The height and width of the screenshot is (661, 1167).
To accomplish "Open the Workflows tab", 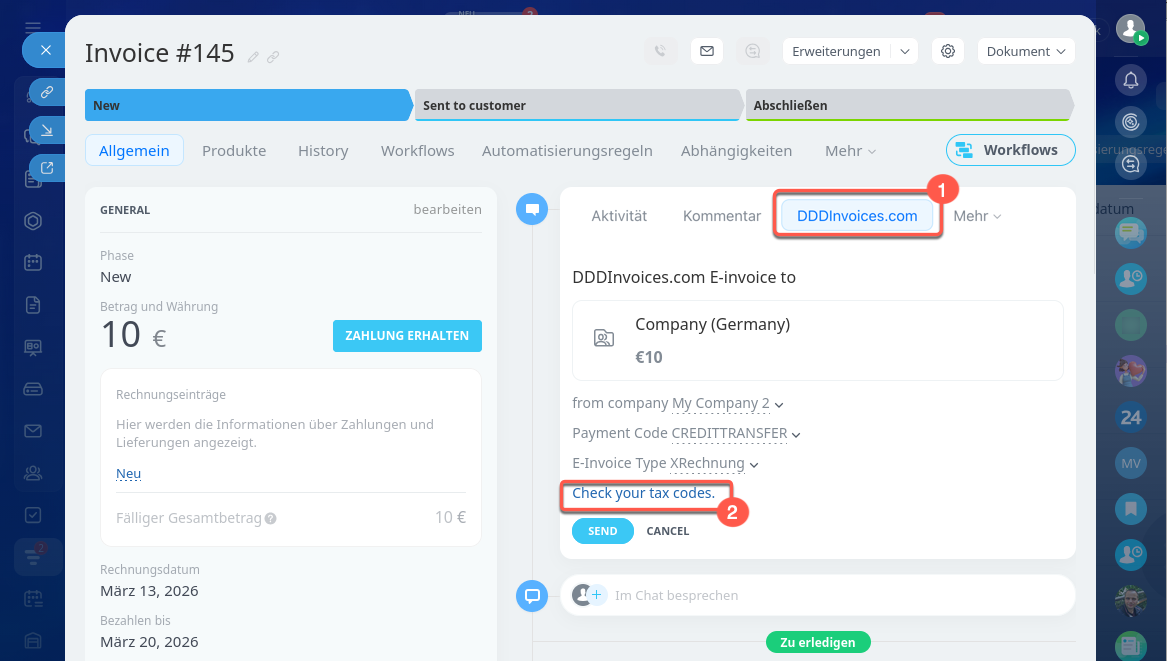I will point(418,150).
